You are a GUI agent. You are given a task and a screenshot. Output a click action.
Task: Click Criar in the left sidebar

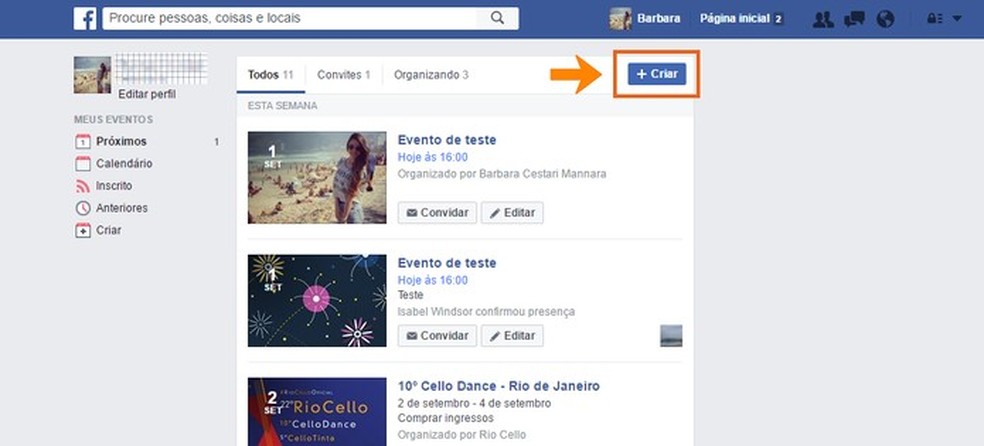pos(109,230)
